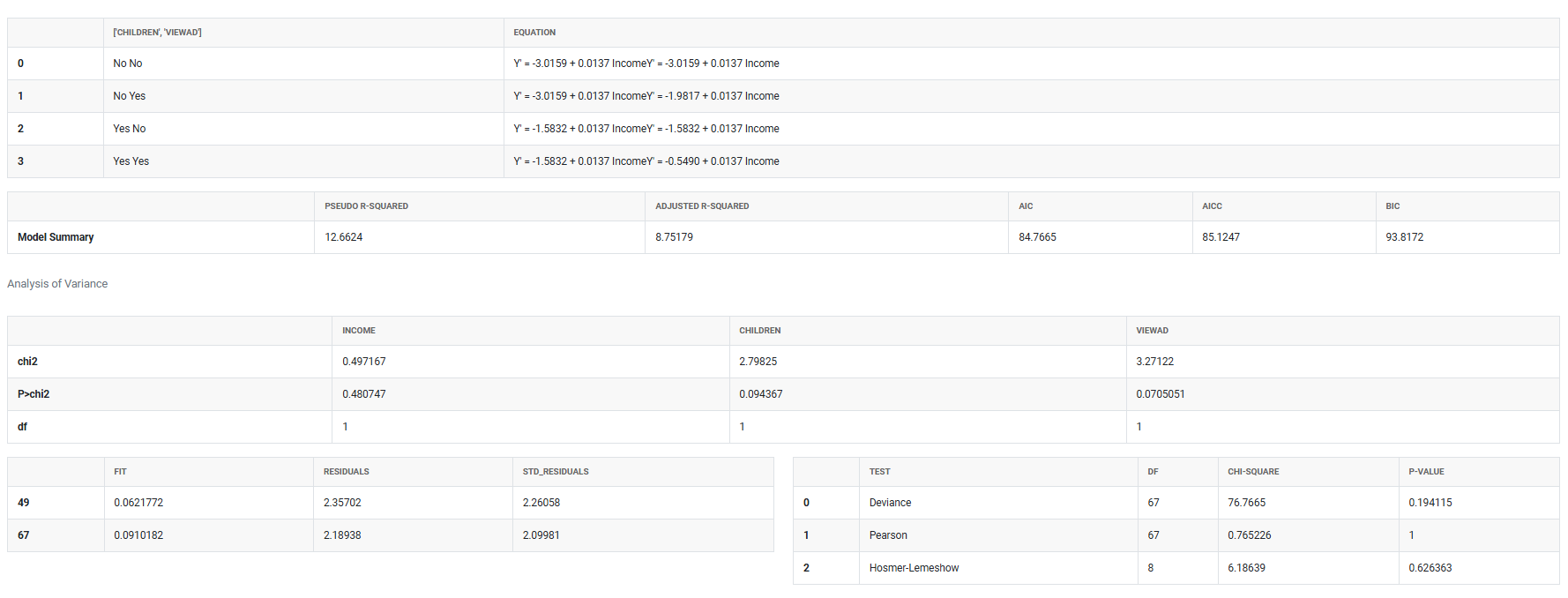Select the Hosmer-Lemeshow test row
This screenshot has height=598, width=1568.
(914, 568)
